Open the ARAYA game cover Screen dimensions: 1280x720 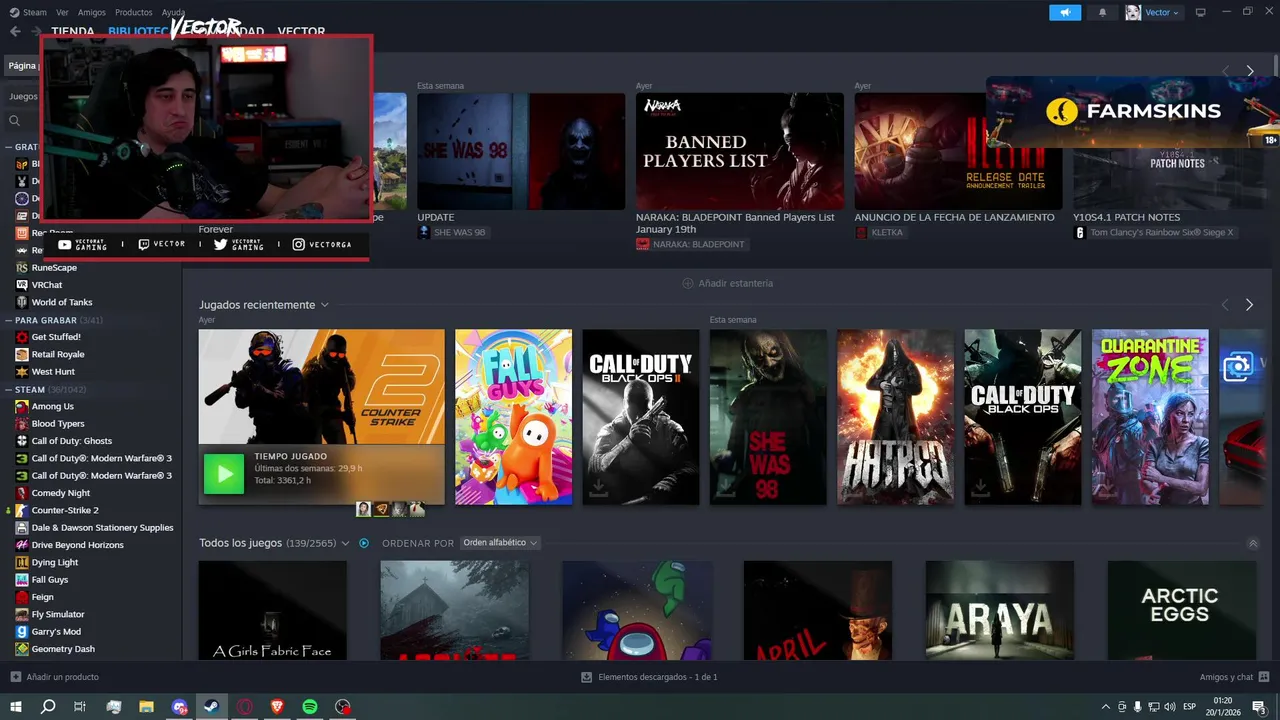pos(1000,610)
